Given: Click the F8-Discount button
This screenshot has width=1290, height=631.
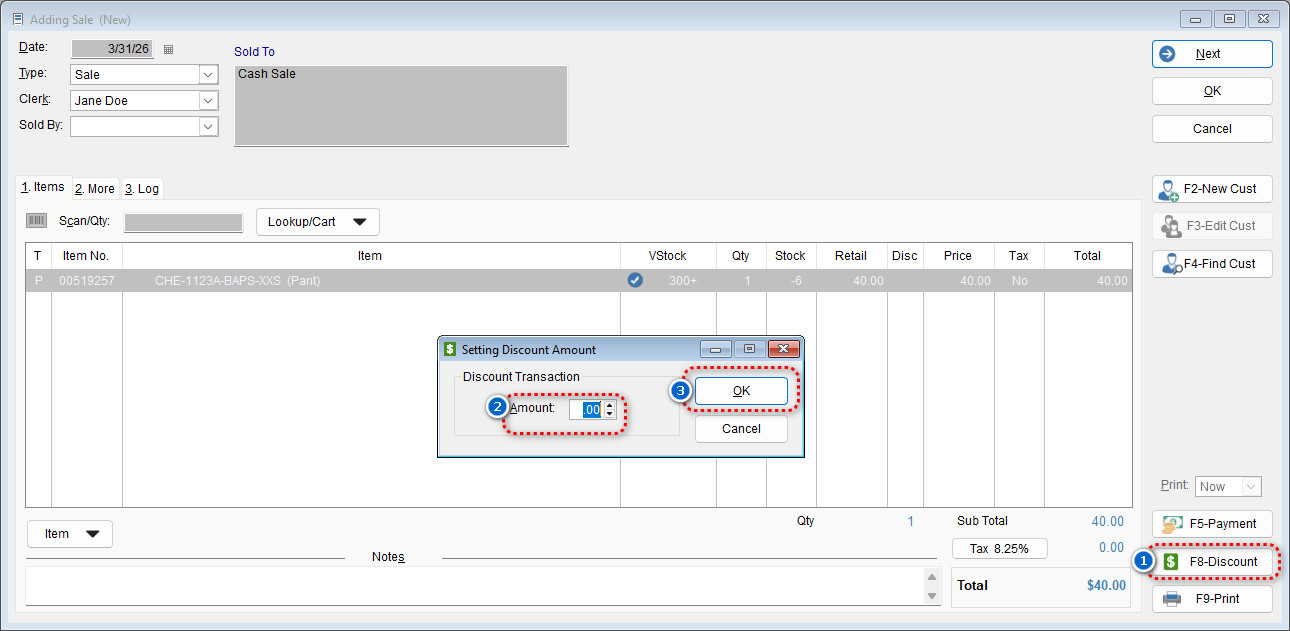Looking at the screenshot, I should [x=1212, y=562].
